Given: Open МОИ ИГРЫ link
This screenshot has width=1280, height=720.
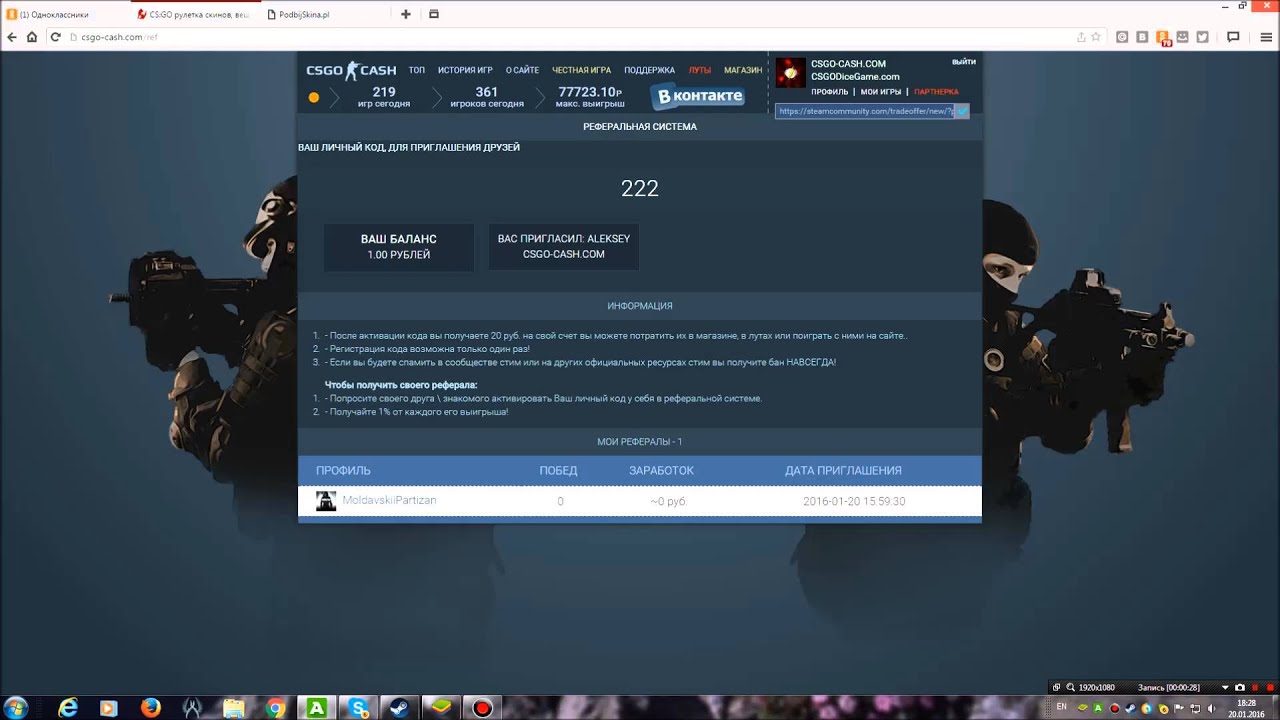Looking at the screenshot, I should tap(881, 92).
